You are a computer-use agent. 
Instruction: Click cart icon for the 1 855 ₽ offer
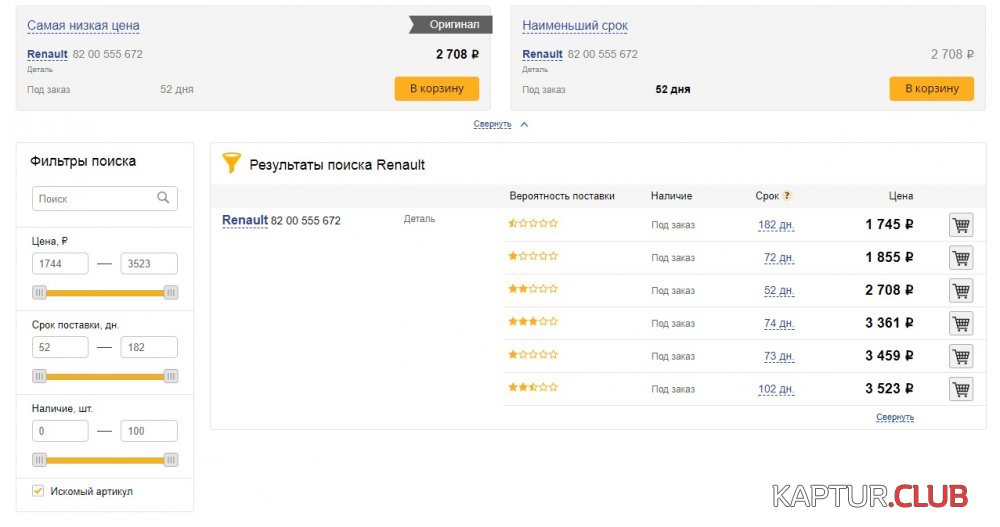pyautogui.click(x=960, y=258)
